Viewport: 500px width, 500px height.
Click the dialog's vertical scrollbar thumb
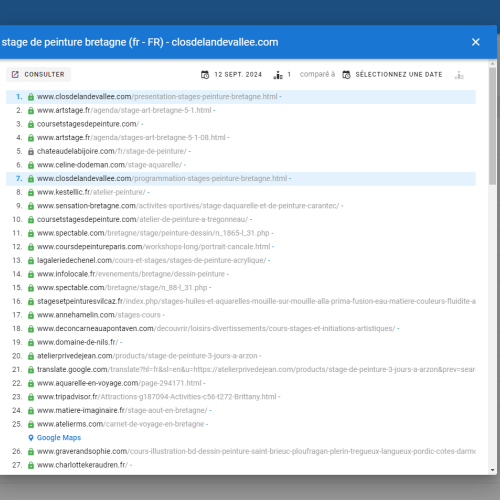(493, 126)
